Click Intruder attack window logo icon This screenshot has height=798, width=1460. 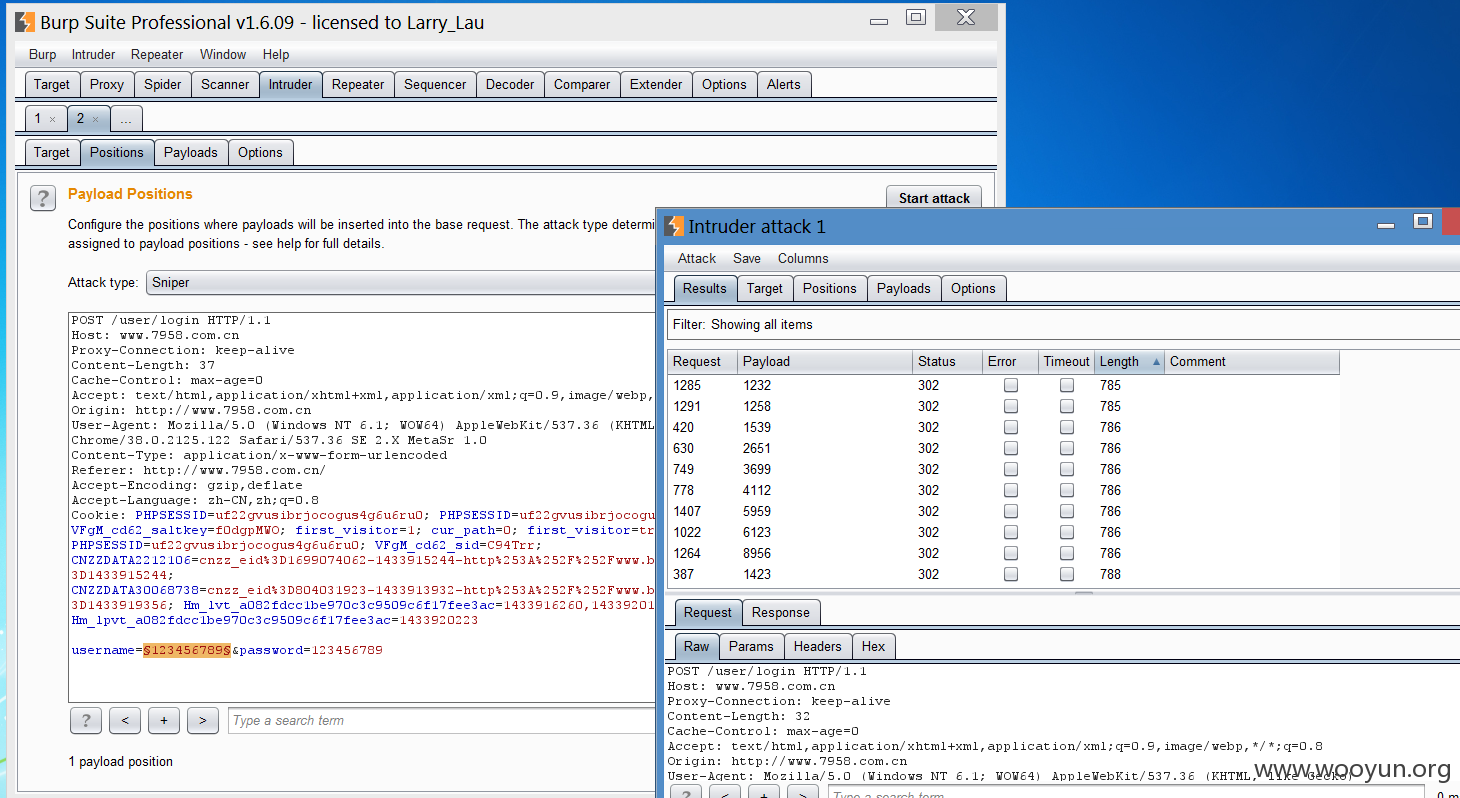(x=674, y=226)
